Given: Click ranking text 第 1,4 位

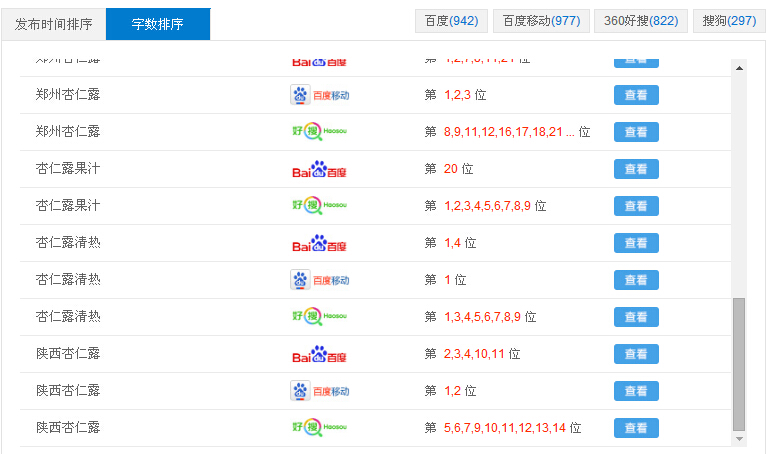Looking at the screenshot, I should pos(451,243).
